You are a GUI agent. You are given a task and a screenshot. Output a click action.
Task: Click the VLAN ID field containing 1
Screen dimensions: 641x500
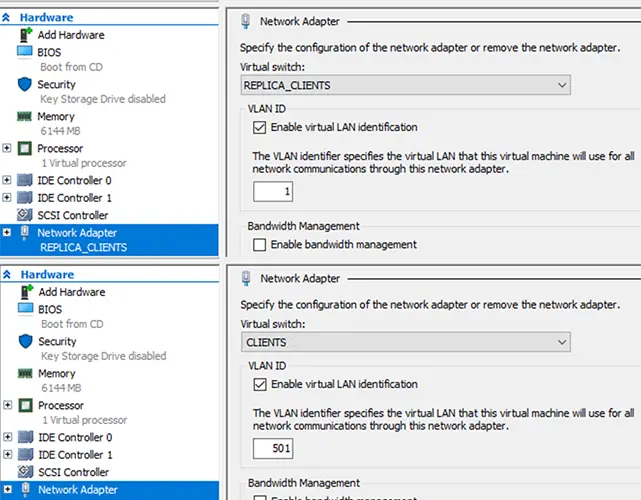[x=273, y=192]
